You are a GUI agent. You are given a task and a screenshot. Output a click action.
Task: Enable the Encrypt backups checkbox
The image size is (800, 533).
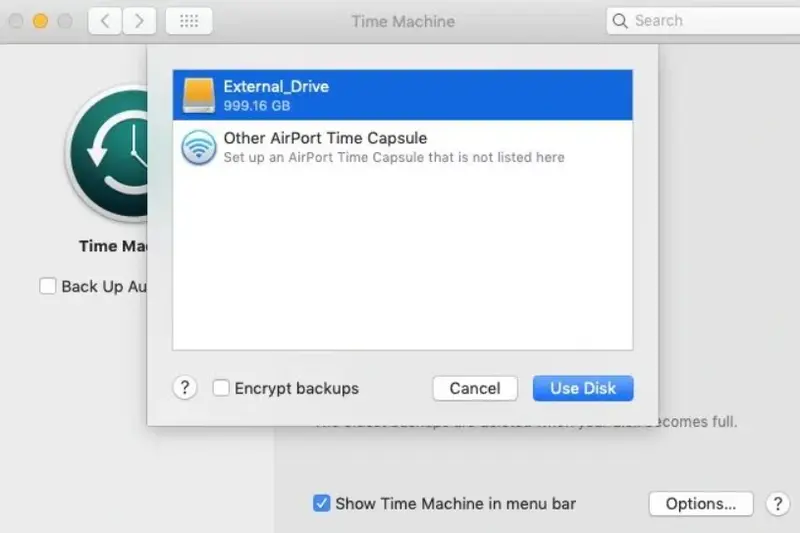(x=221, y=388)
